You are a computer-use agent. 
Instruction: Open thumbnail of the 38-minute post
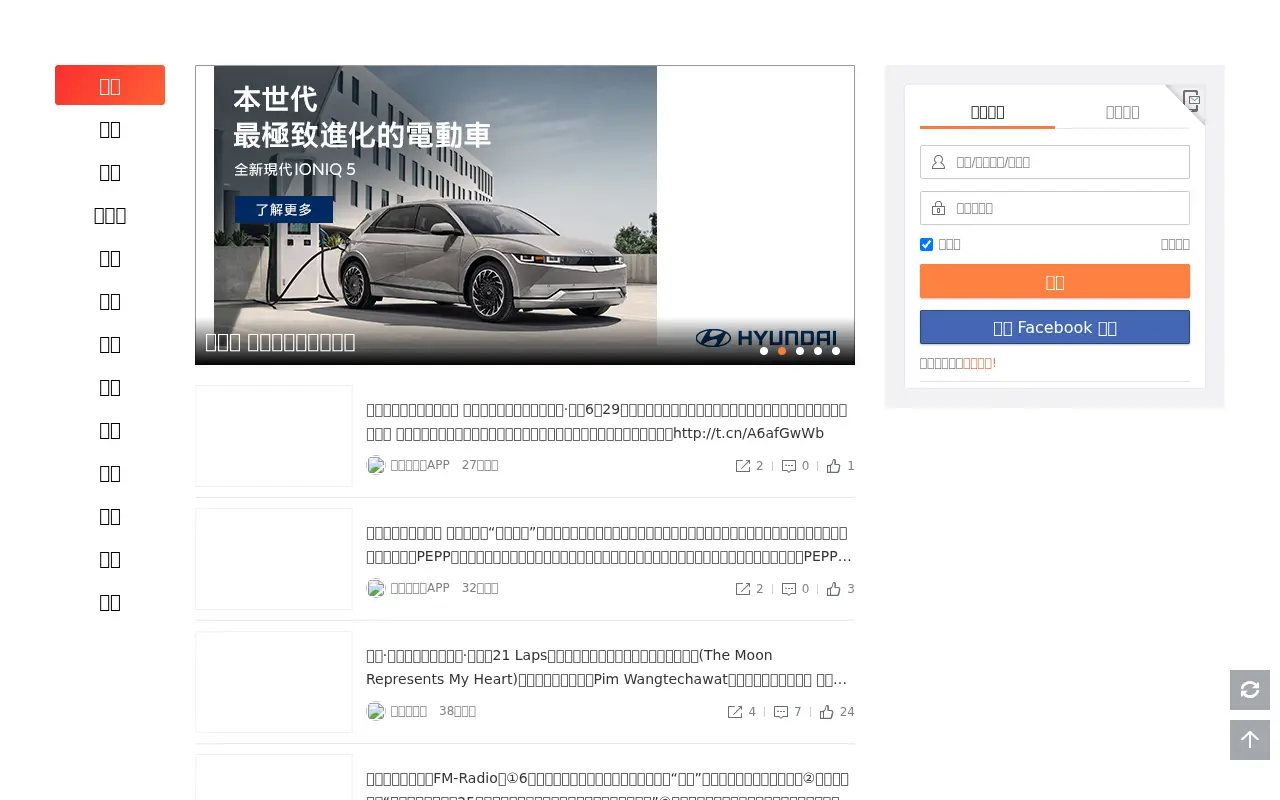point(274,682)
